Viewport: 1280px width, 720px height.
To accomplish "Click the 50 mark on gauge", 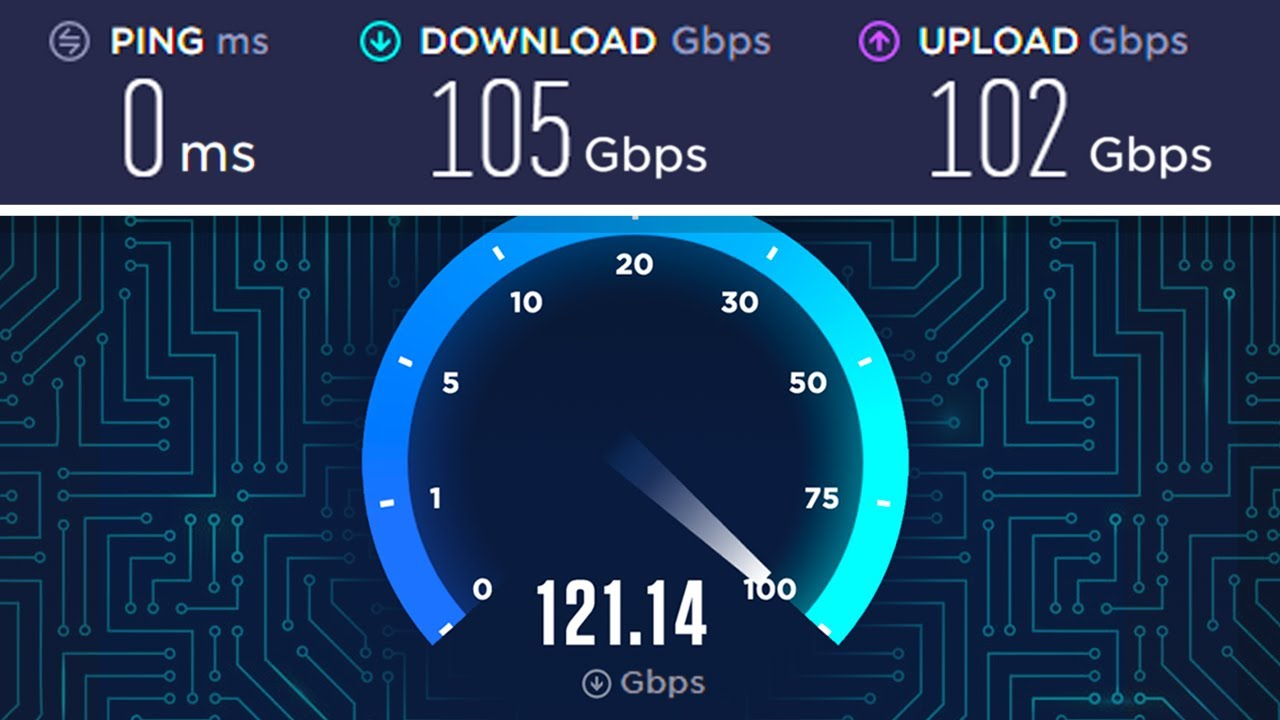I will pos(808,383).
